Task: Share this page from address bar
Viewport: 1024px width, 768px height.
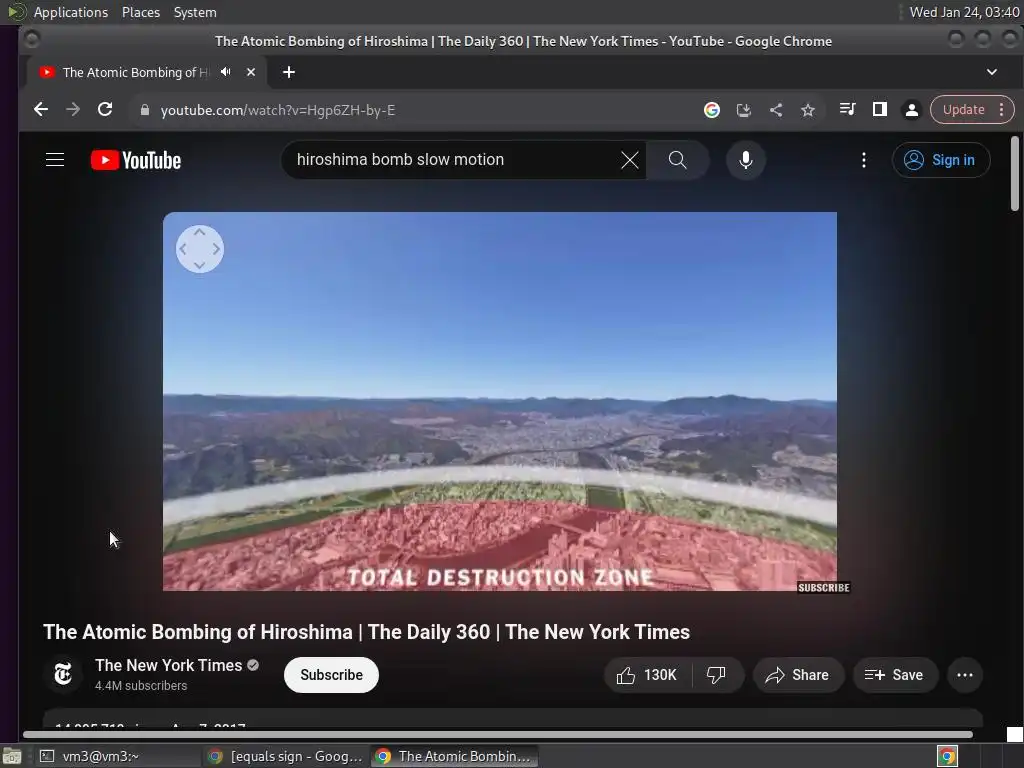Action: (x=776, y=110)
